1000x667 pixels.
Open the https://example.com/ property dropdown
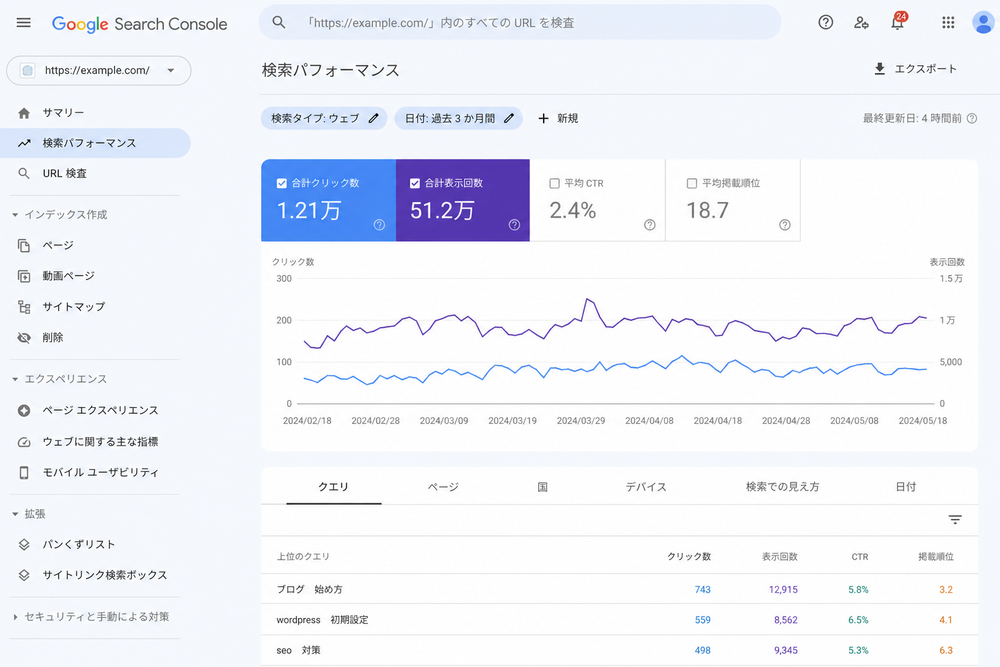[x=99, y=70]
